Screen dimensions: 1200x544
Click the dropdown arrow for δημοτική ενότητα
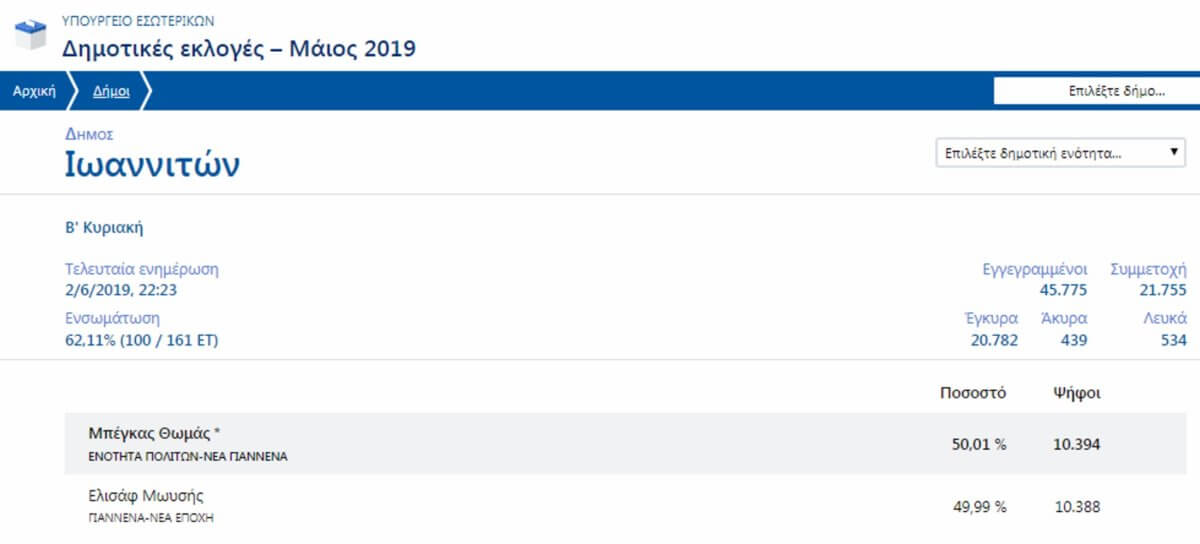click(x=1173, y=154)
